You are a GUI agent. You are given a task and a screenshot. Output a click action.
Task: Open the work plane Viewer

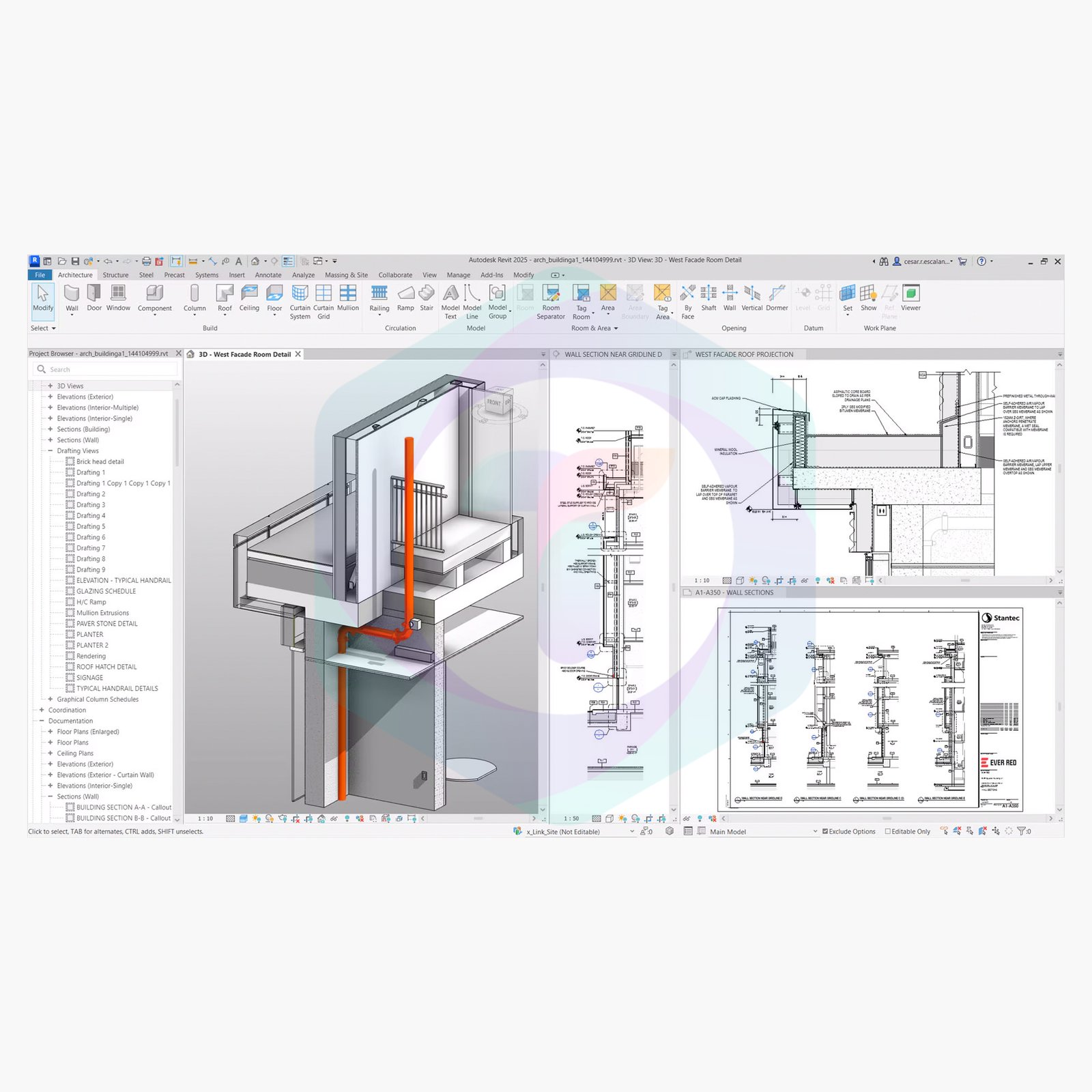(910, 298)
